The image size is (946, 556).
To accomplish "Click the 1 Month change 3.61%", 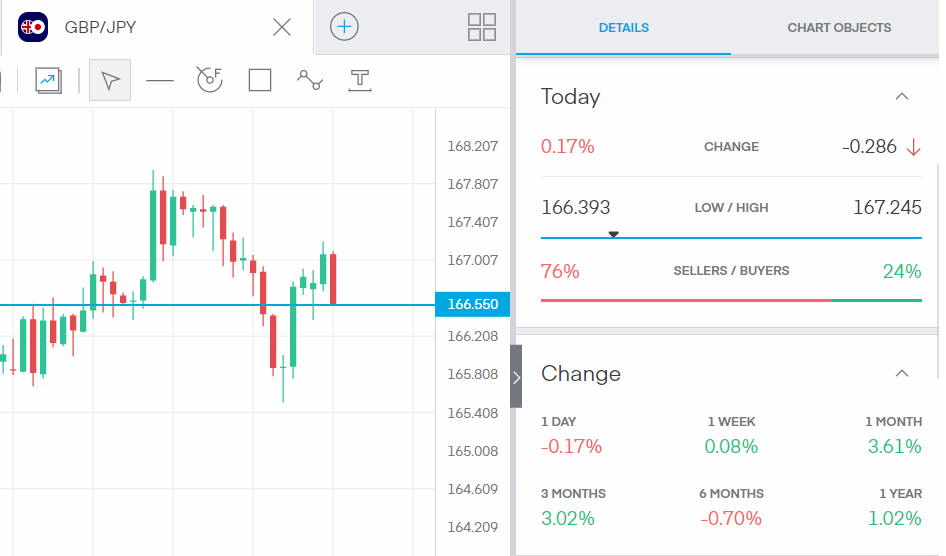I will [895, 446].
